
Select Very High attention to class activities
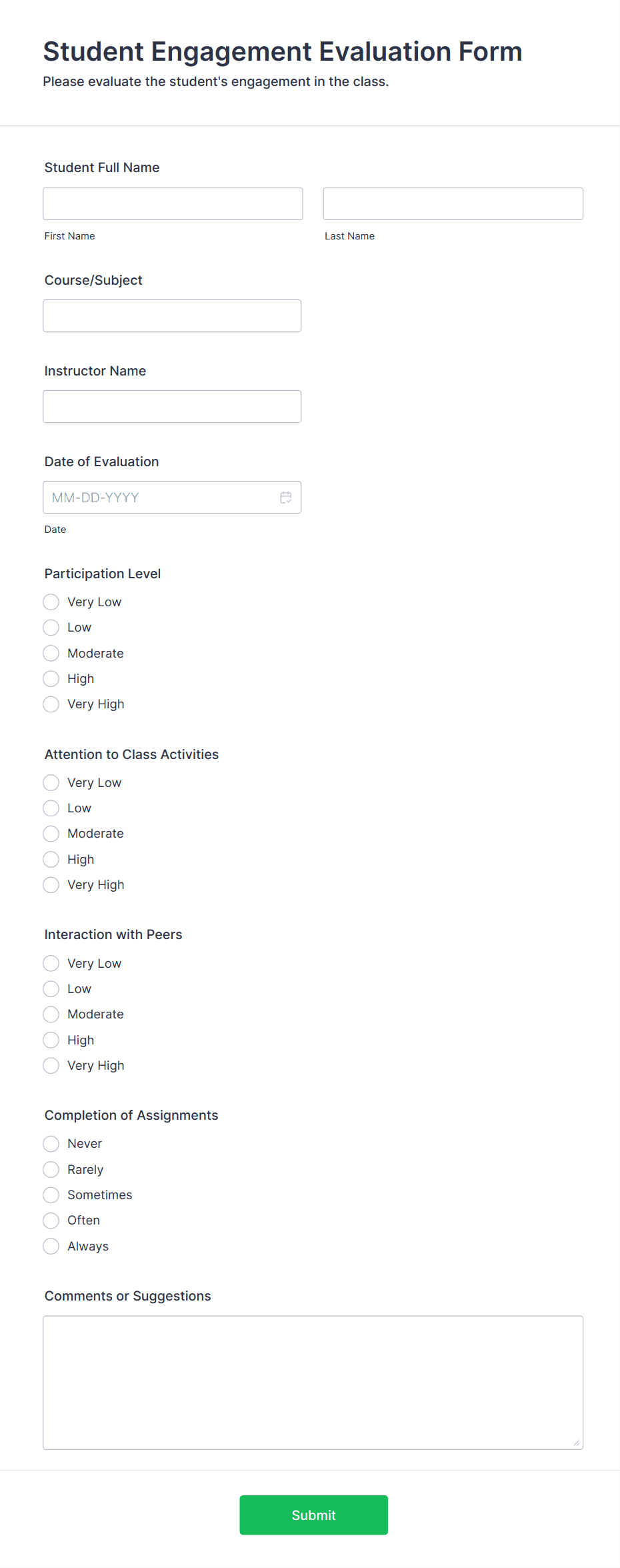[x=51, y=884]
